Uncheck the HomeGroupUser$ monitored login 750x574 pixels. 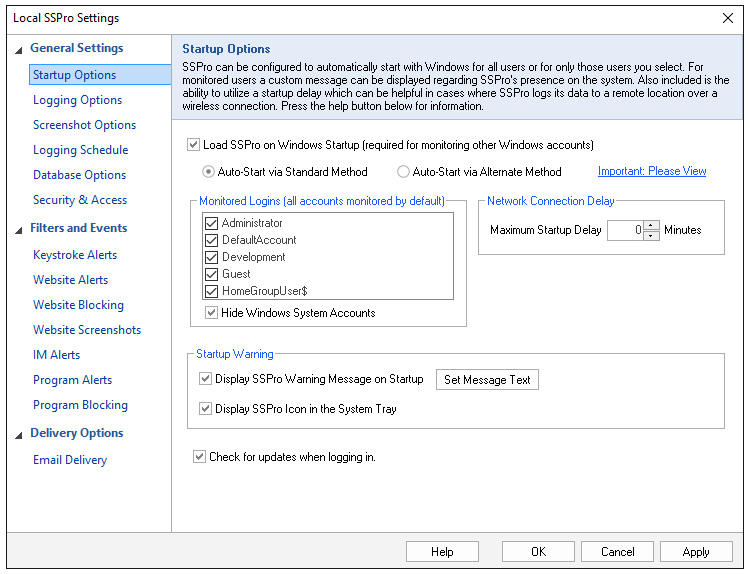[x=211, y=291]
